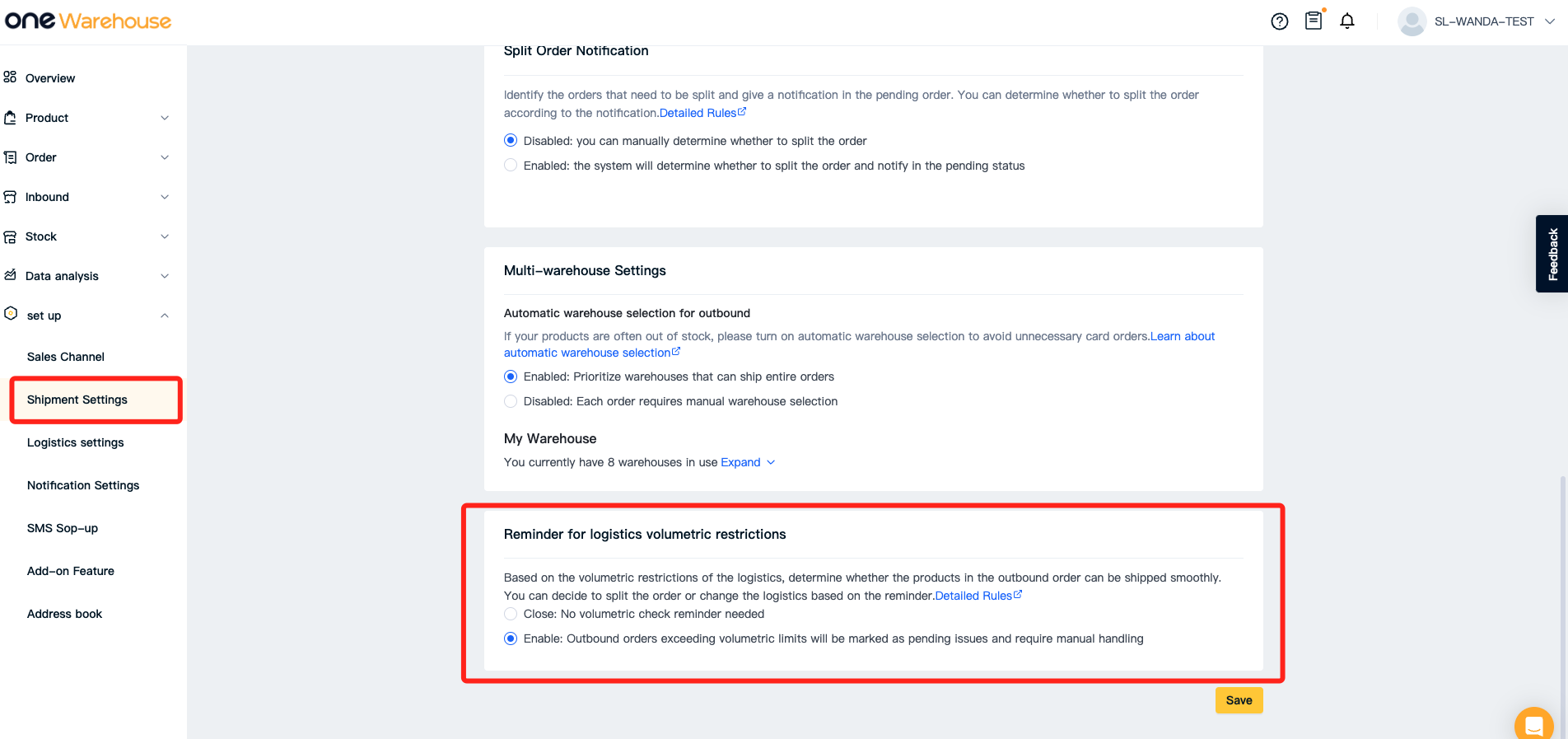Select Disabled manual warehouse selection option
This screenshot has width=1568, height=739.
coord(511,401)
